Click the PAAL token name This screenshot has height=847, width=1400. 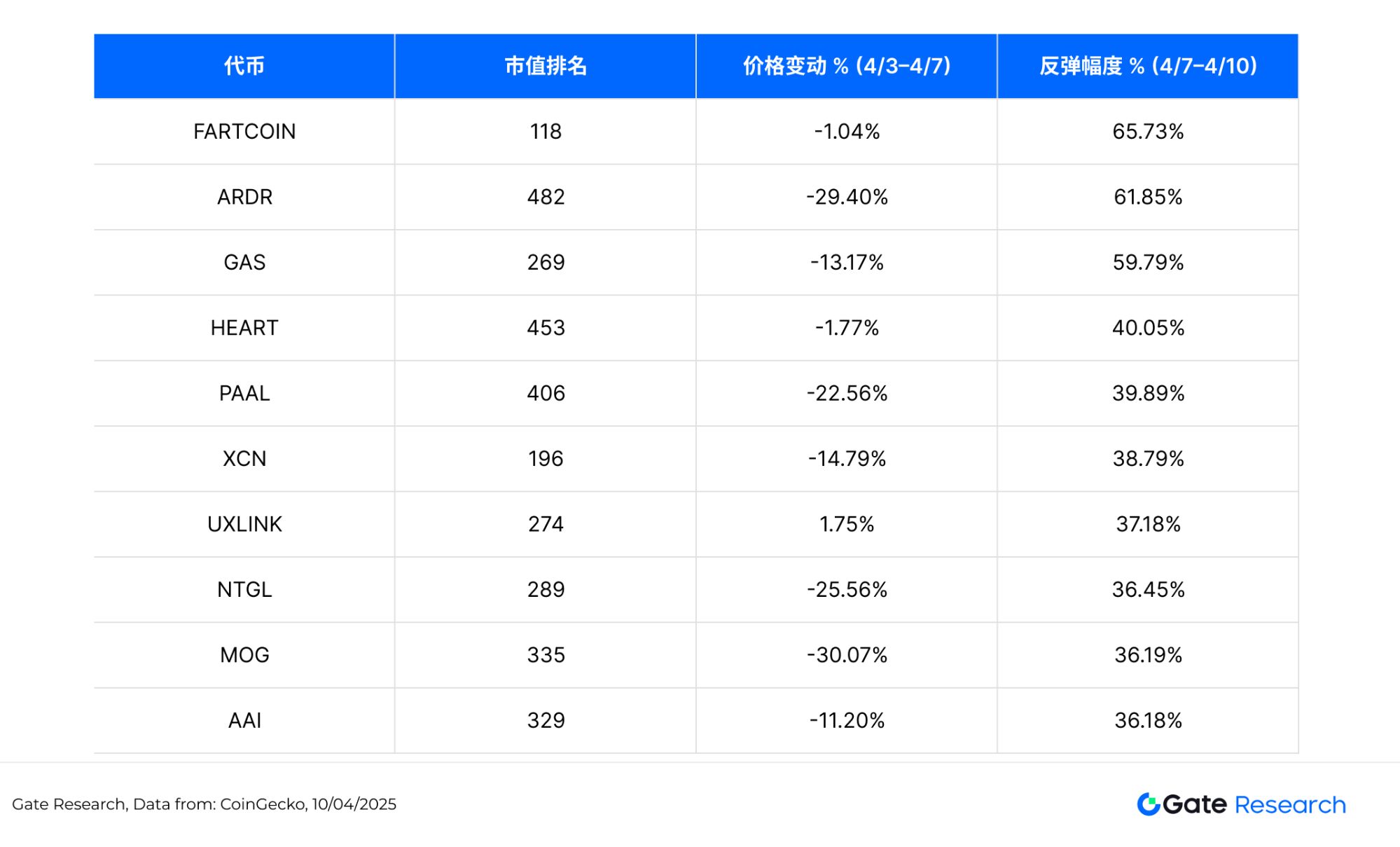pyautogui.click(x=244, y=394)
